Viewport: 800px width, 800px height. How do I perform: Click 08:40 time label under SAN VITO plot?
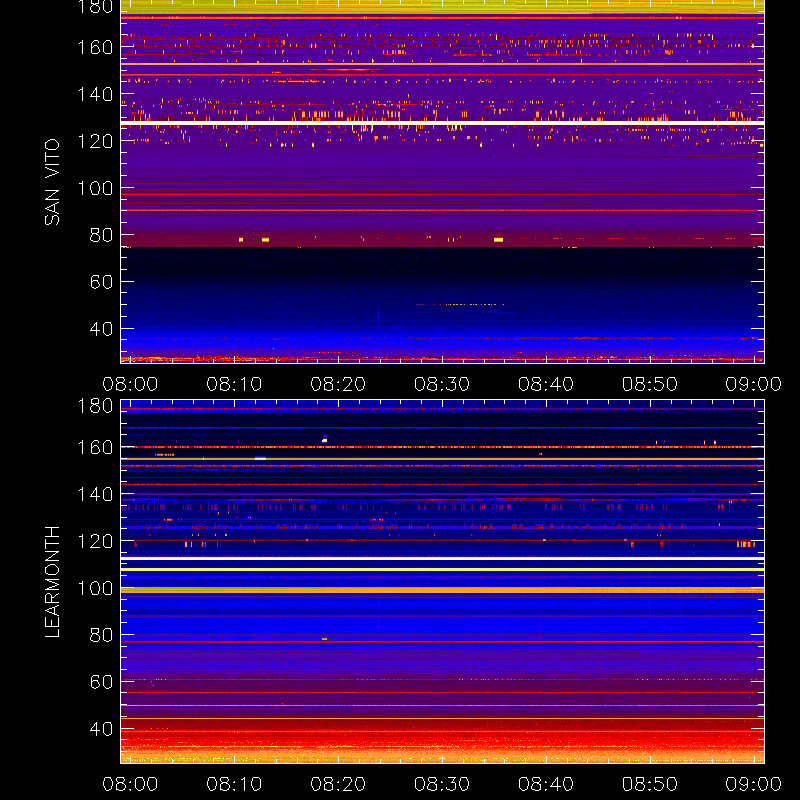click(x=546, y=384)
